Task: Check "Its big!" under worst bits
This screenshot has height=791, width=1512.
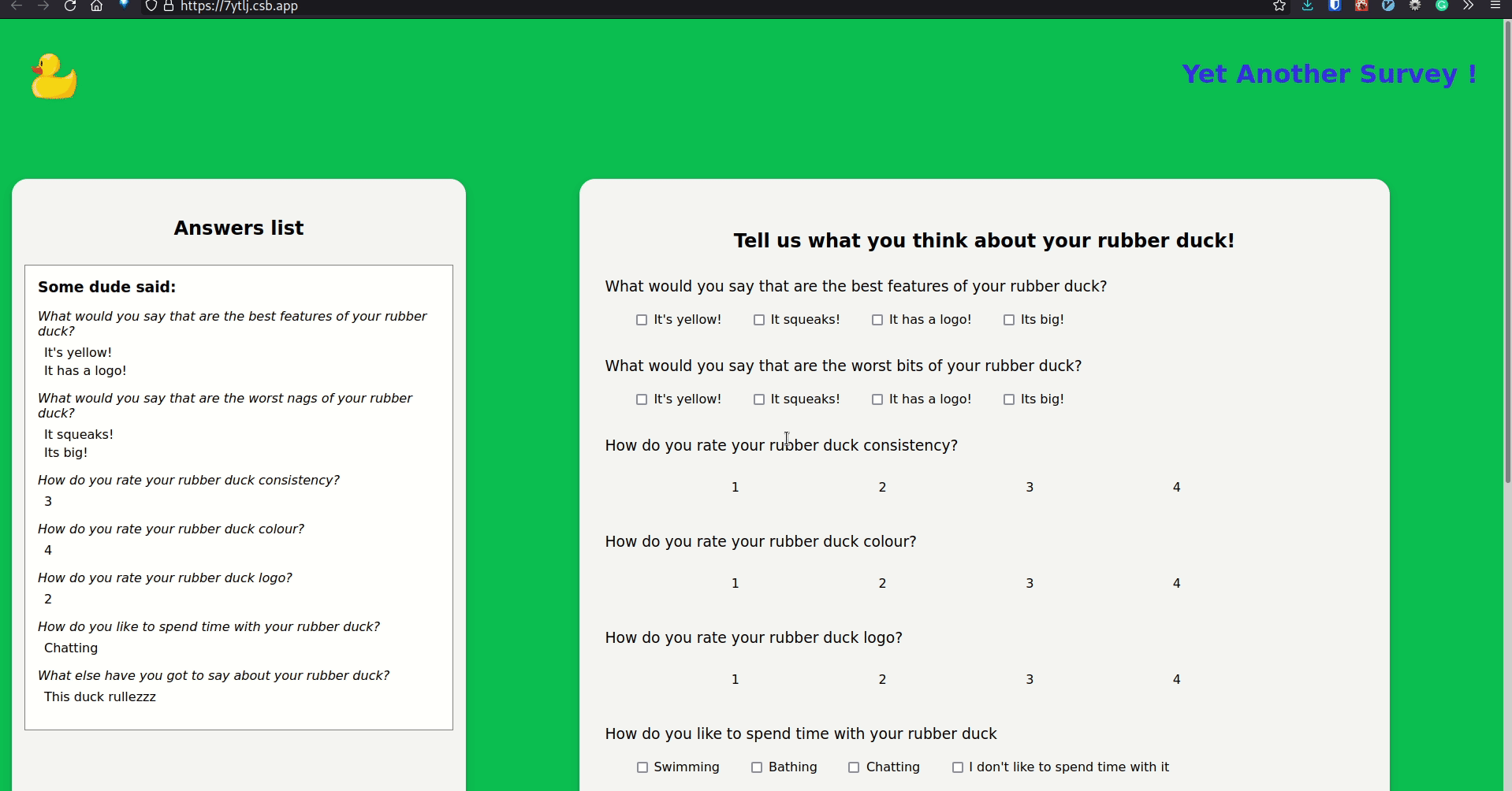Action: pos(1009,399)
